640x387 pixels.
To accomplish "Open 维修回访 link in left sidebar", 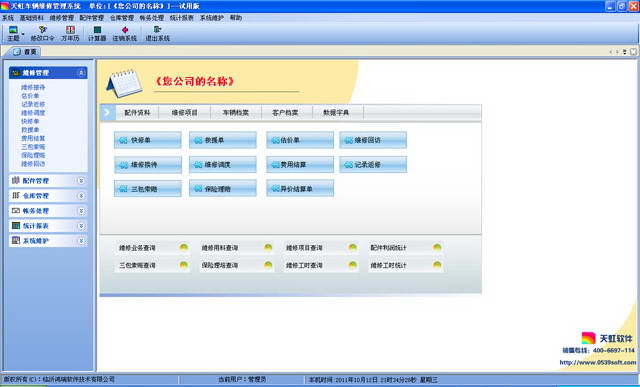I will point(33,164).
